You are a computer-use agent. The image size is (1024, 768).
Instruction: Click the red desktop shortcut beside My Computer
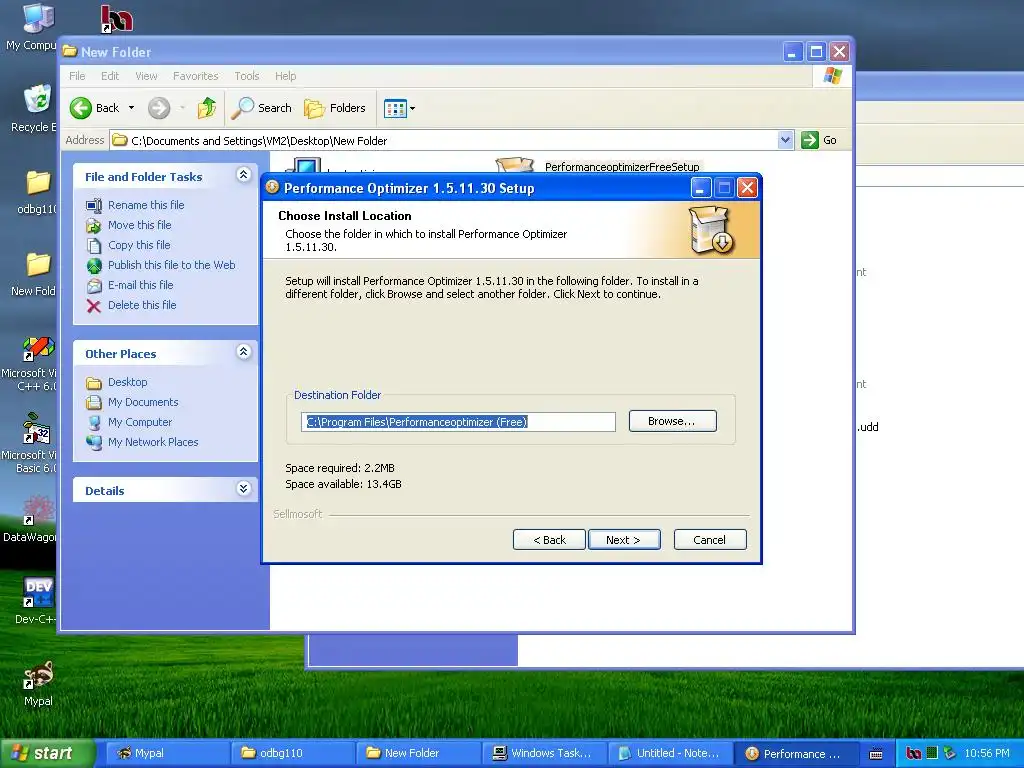(116, 18)
